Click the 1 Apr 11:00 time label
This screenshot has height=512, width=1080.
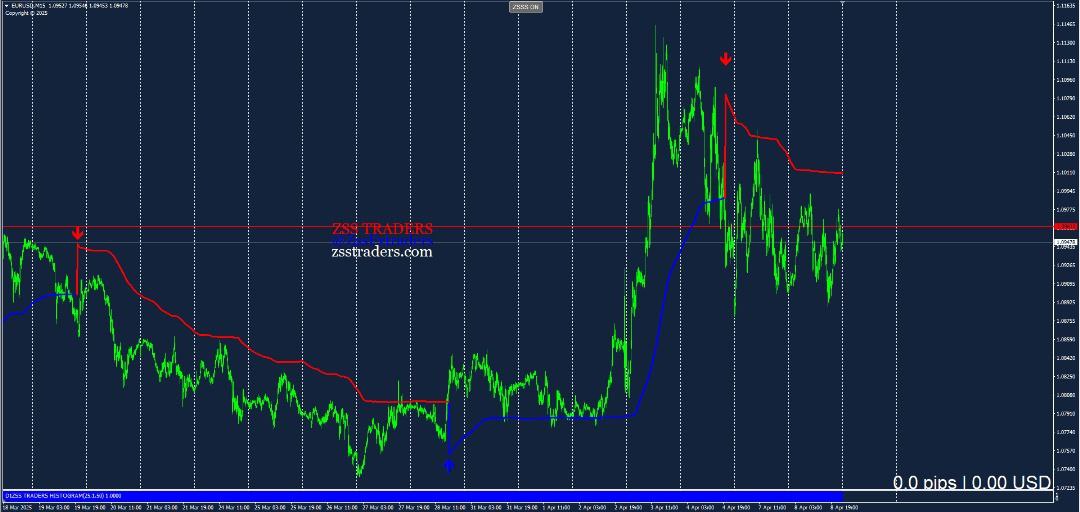click(557, 507)
